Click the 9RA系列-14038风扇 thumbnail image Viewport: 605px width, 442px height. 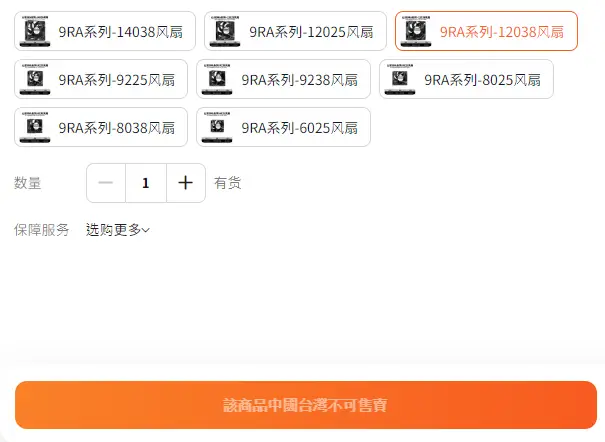[x=35, y=31]
